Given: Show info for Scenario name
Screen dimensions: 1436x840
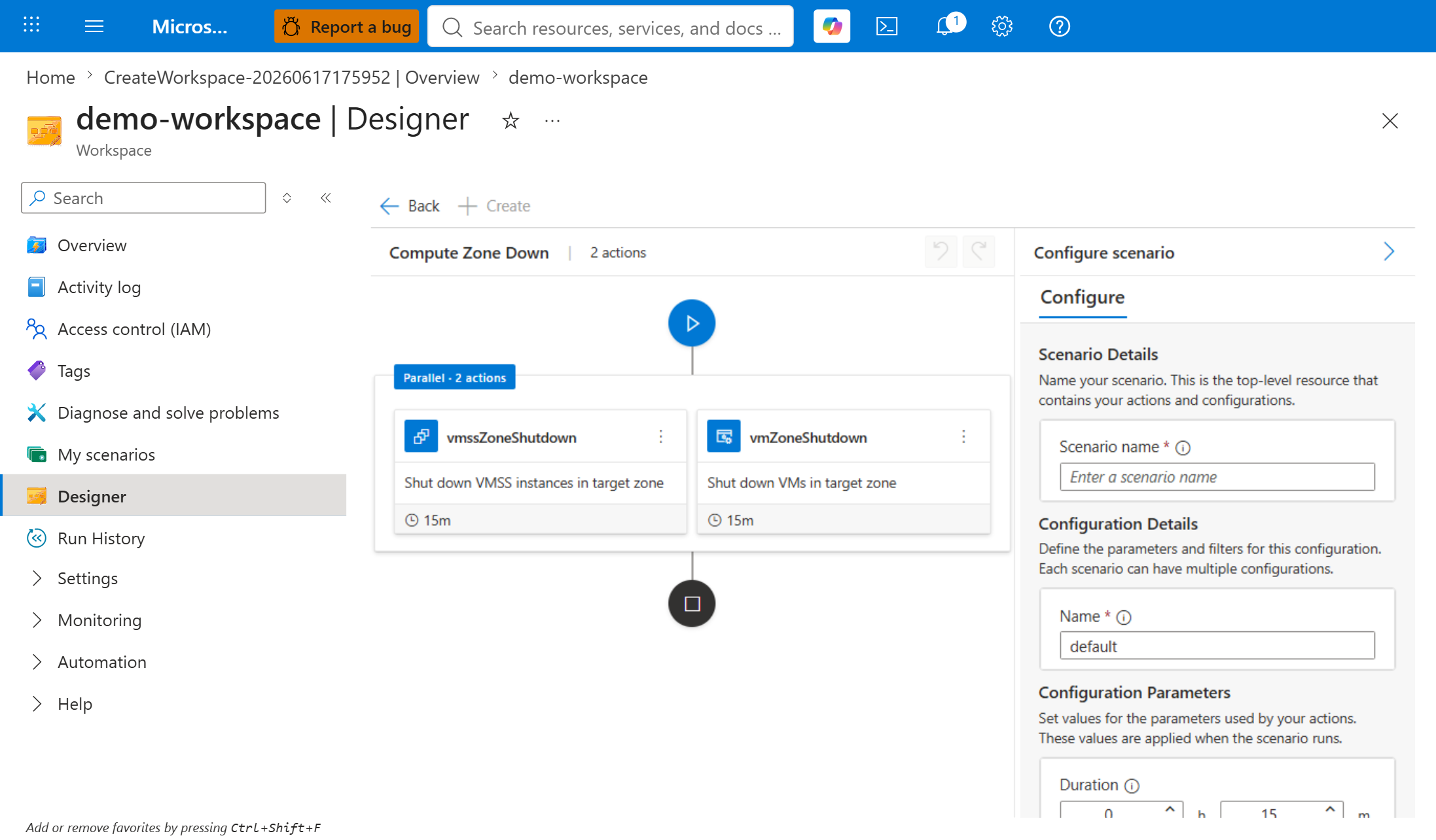Looking at the screenshot, I should (1183, 447).
